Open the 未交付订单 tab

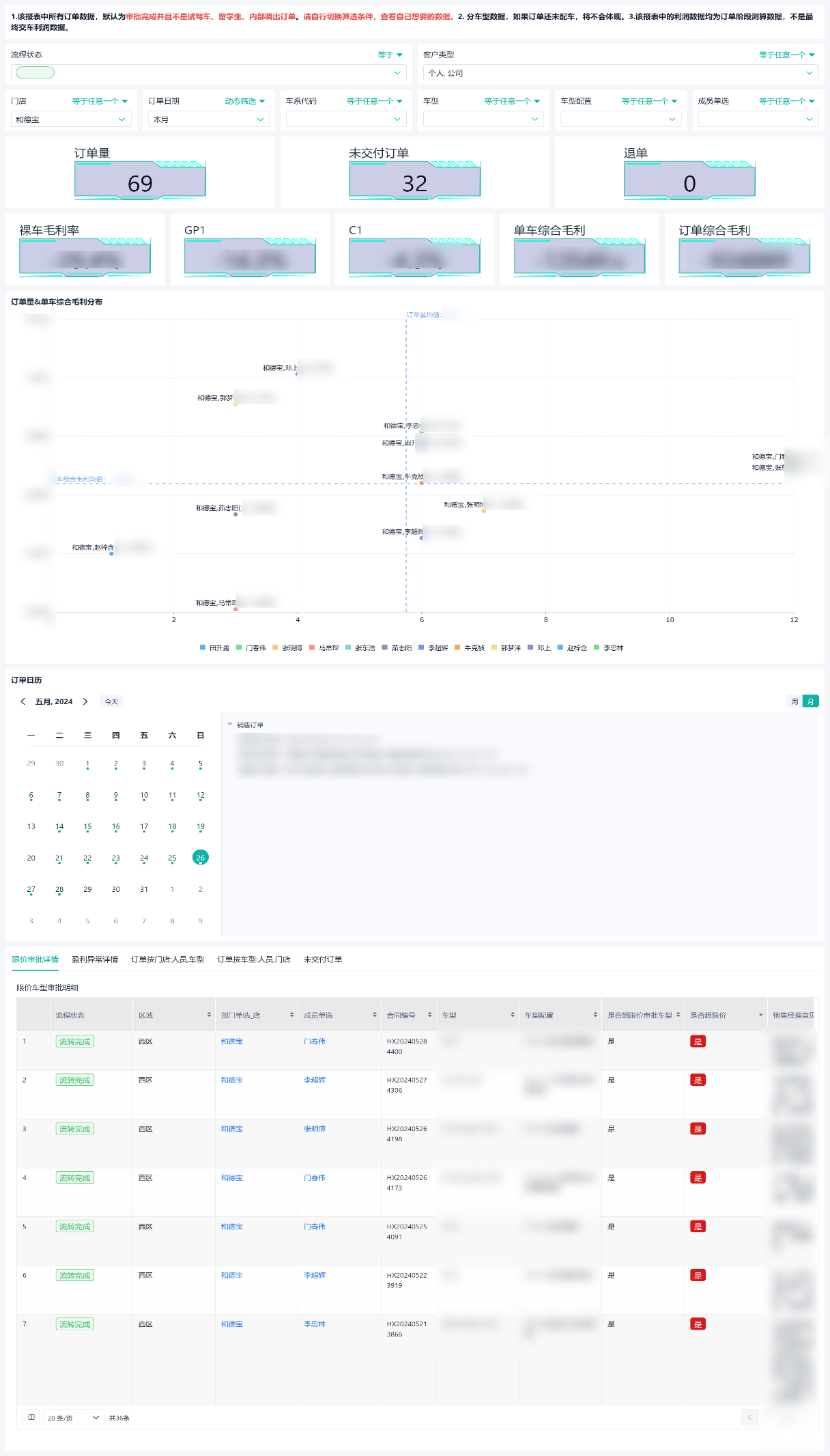tap(322, 960)
